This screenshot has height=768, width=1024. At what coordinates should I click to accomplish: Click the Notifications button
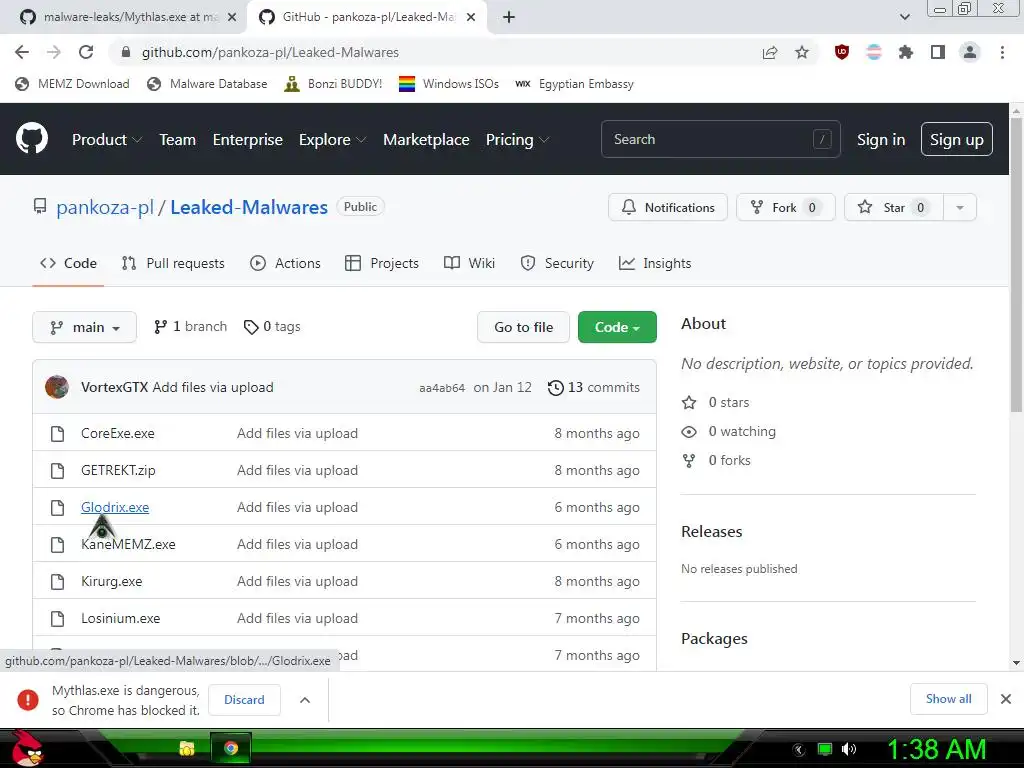click(667, 208)
